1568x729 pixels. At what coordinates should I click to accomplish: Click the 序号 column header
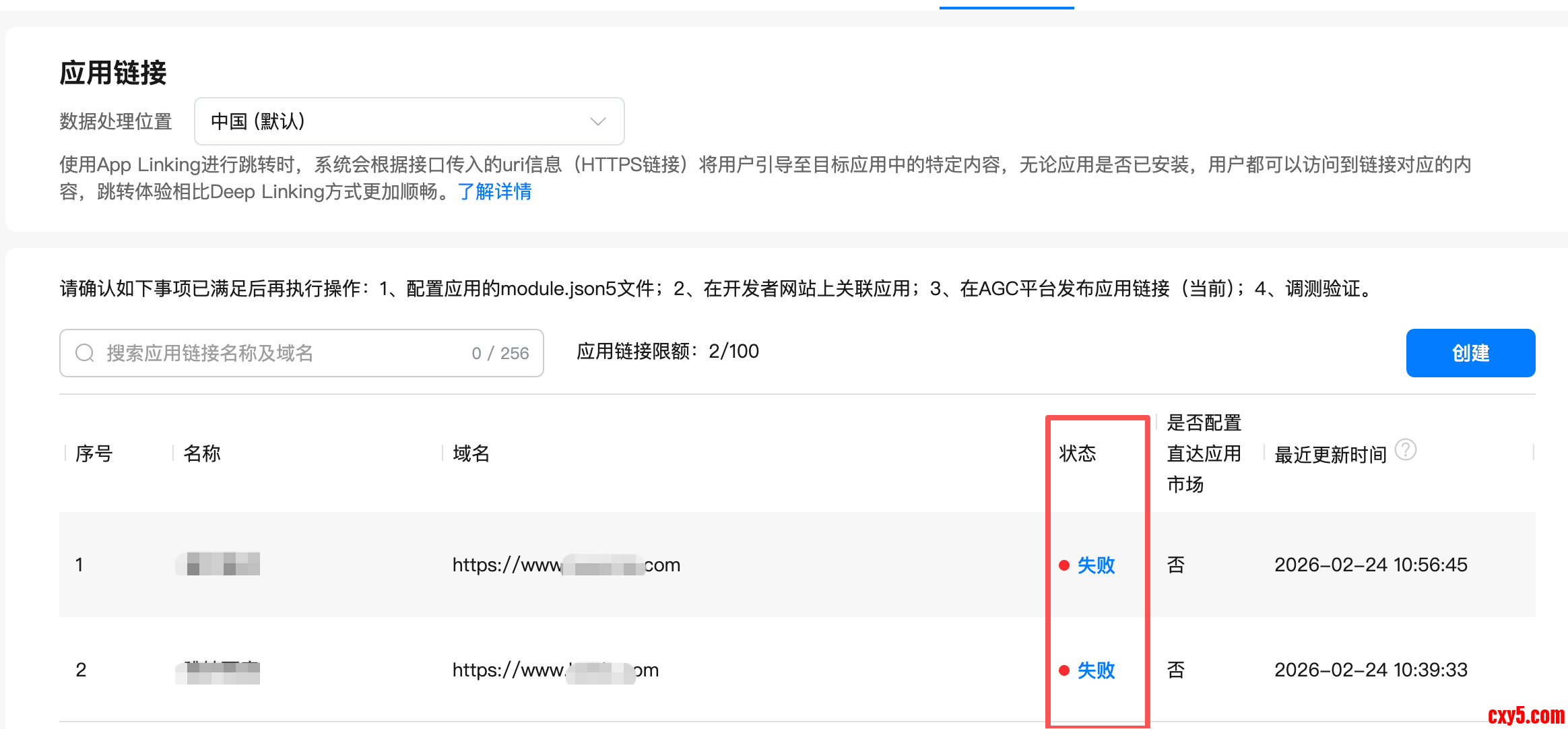point(94,453)
